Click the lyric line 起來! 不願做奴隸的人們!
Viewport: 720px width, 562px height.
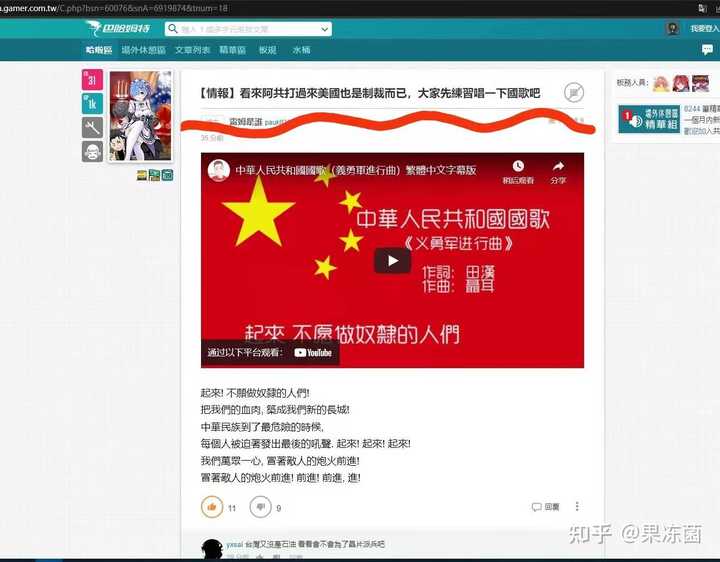(x=255, y=393)
